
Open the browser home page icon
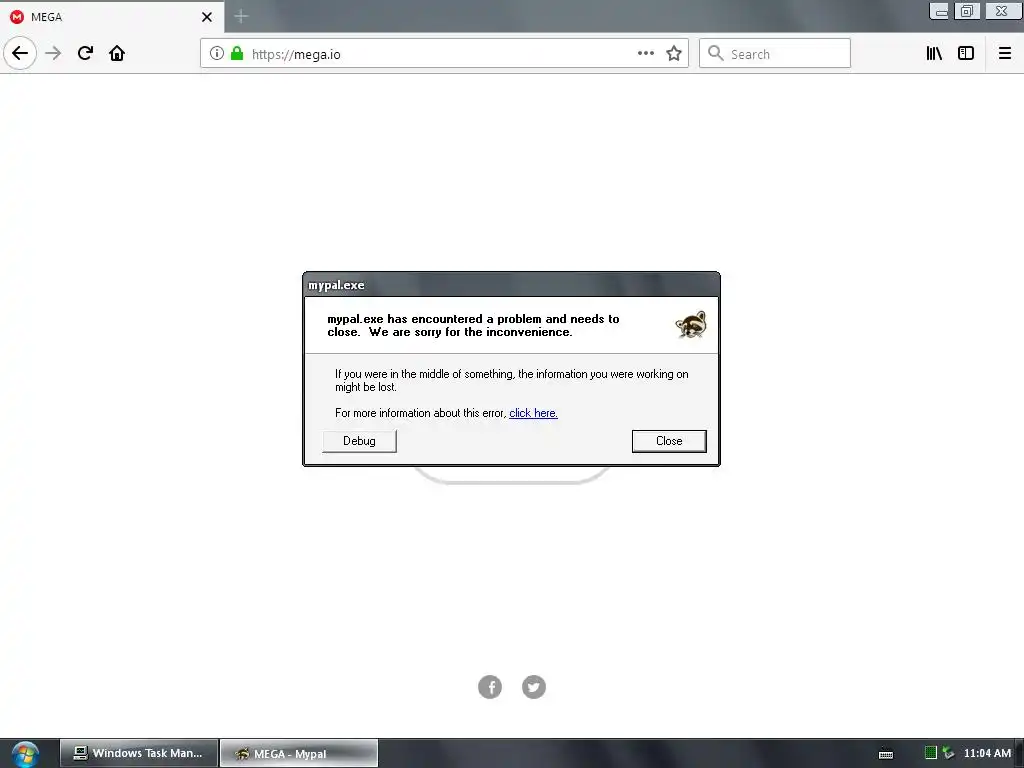[117, 54]
